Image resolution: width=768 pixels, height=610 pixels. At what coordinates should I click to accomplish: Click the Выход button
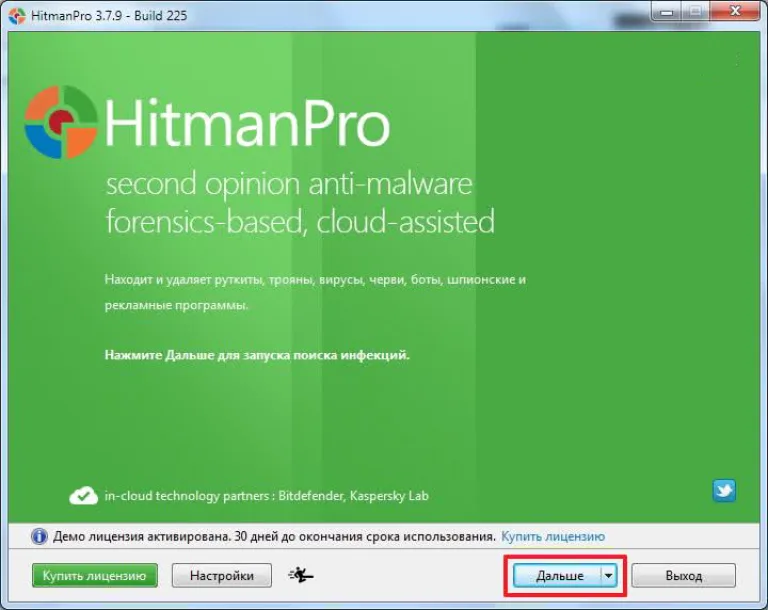(x=683, y=576)
